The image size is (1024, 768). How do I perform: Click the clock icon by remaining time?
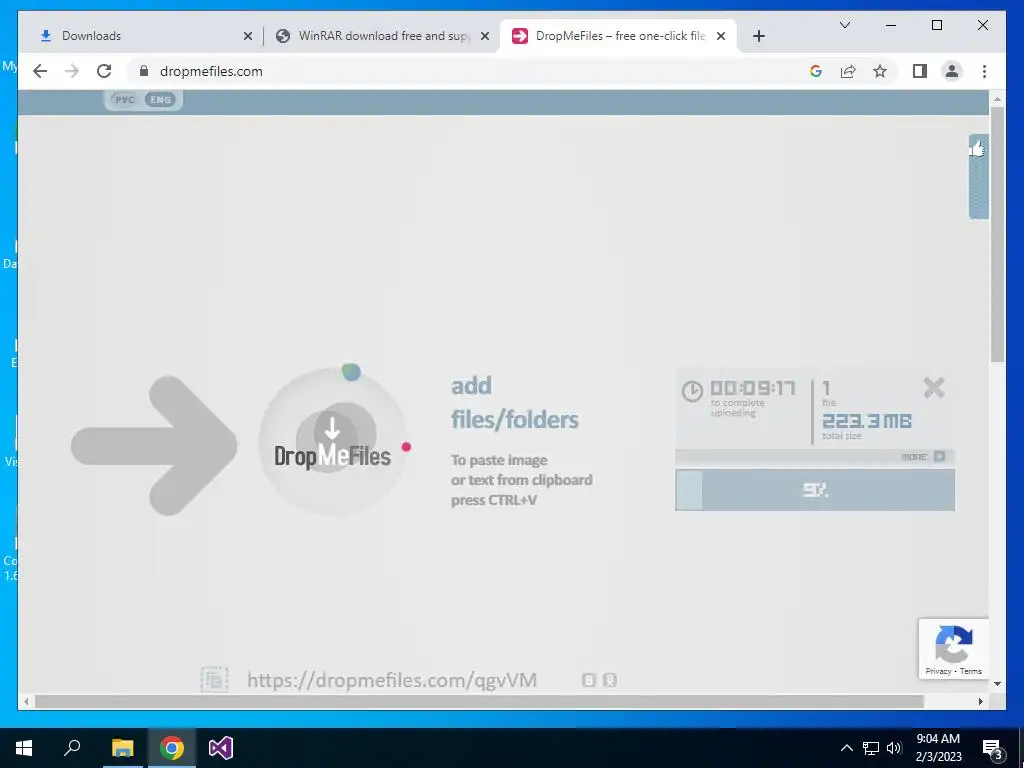(692, 391)
